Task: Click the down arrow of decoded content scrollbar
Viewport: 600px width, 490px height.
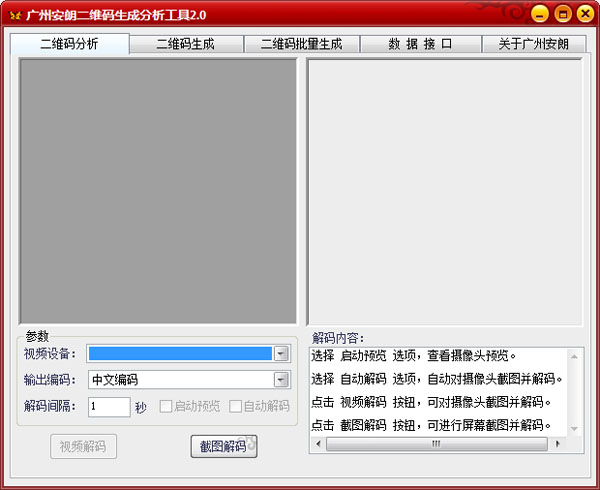Action: [x=575, y=430]
